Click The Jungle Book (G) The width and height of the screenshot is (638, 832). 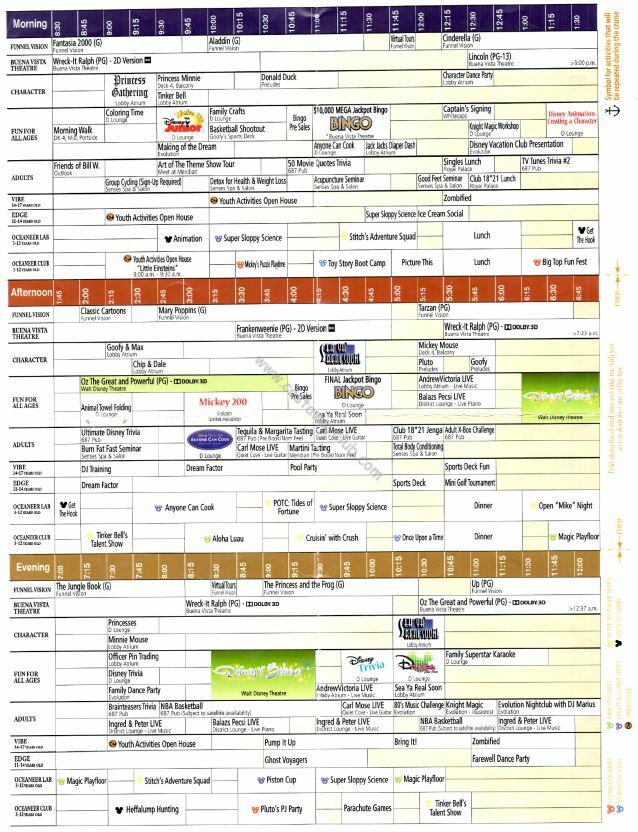[83, 587]
